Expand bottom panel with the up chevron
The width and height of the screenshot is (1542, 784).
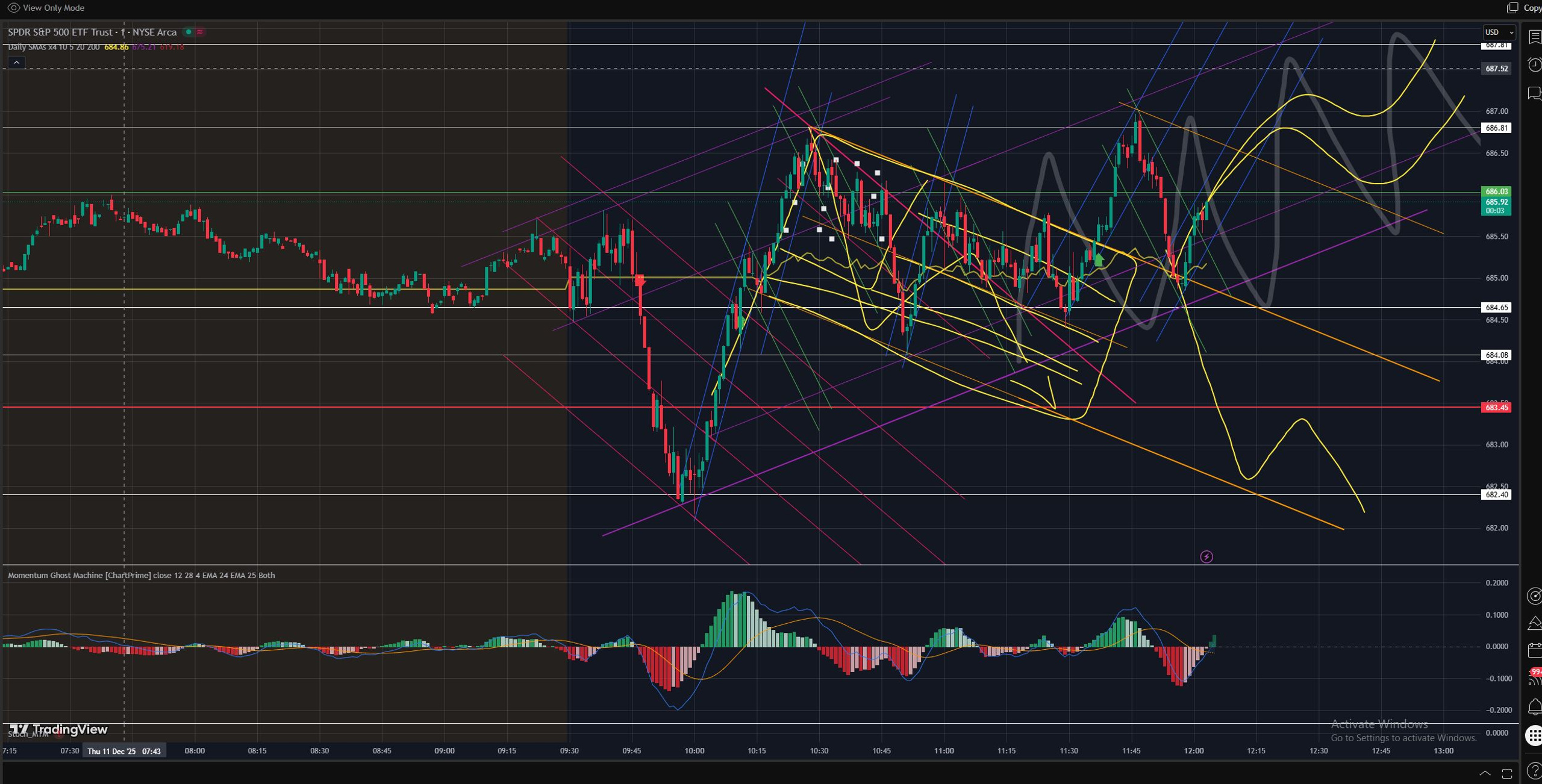click(1485, 773)
